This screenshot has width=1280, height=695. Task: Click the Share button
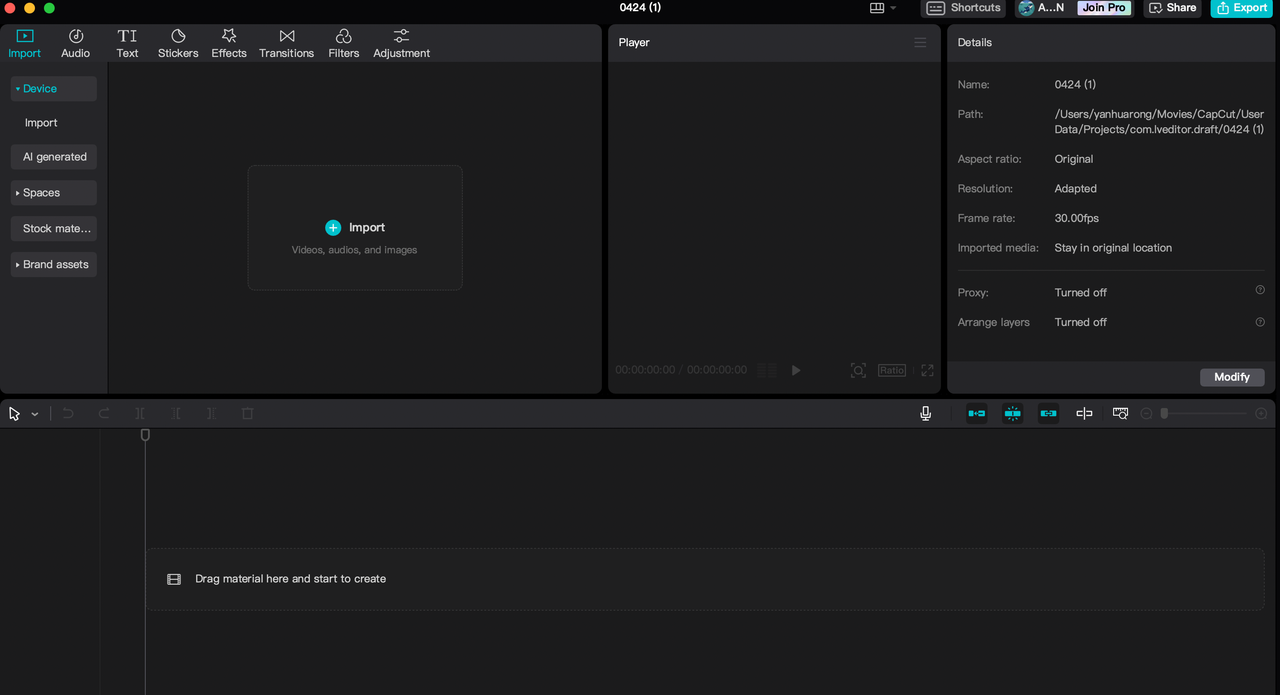[1172, 8]
